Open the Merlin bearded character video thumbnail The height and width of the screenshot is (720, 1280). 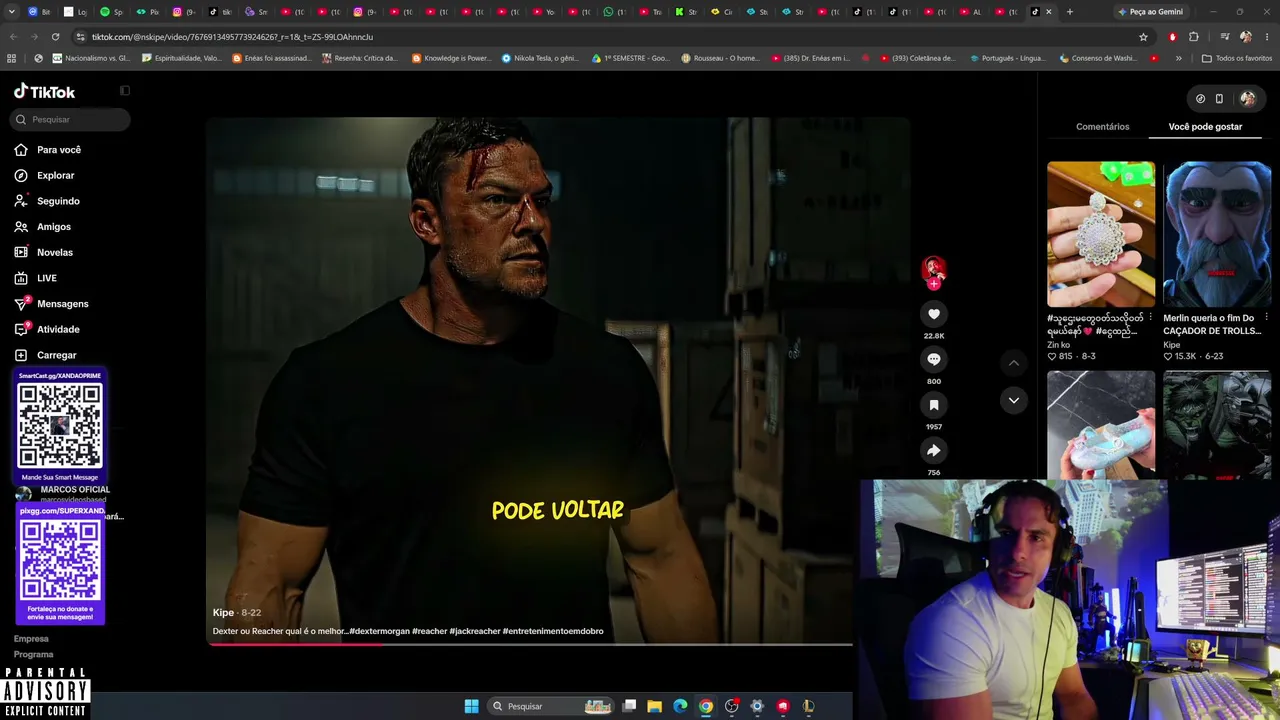tap(1217, 234)
